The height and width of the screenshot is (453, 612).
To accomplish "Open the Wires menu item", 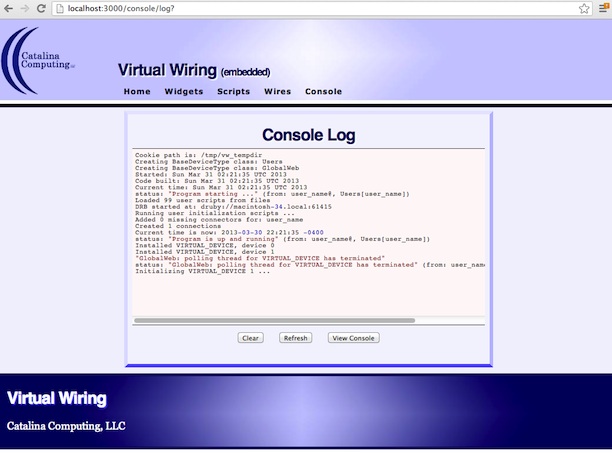I will click(278, 91).
